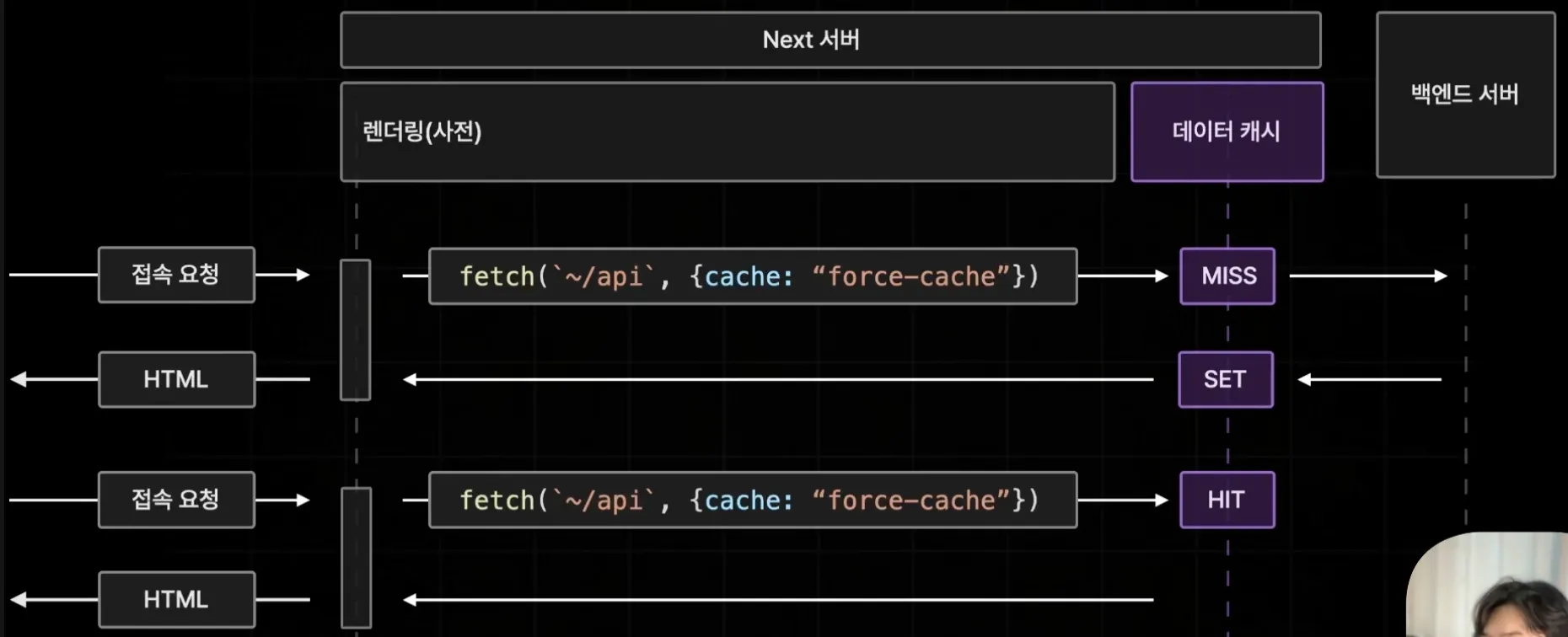This screenshot has height=637, width=1568.
Task: Click the lower rendering activation bar
Action: pos(356,557)
